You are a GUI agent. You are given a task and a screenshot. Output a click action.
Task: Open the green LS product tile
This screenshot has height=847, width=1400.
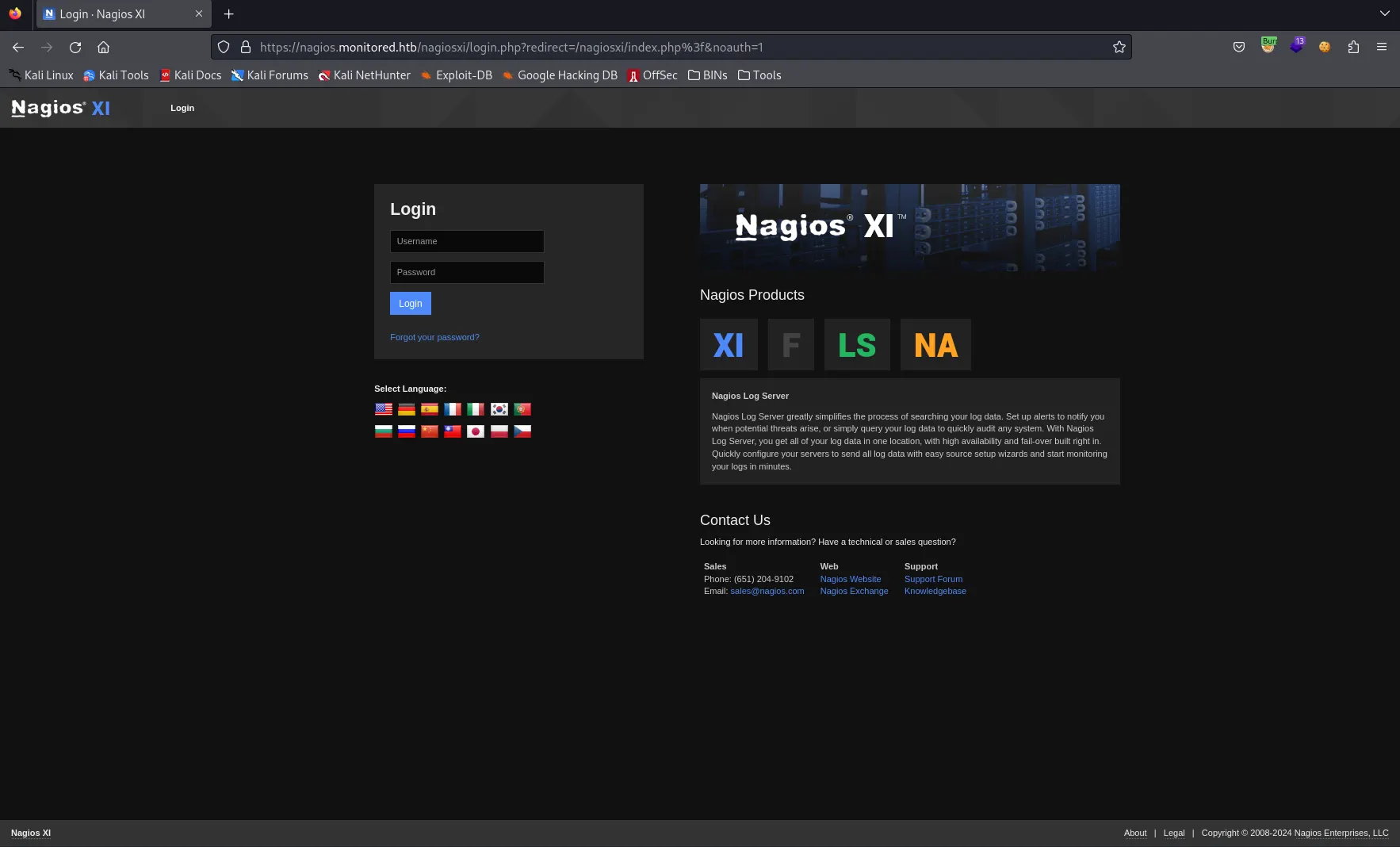(857, 345)
